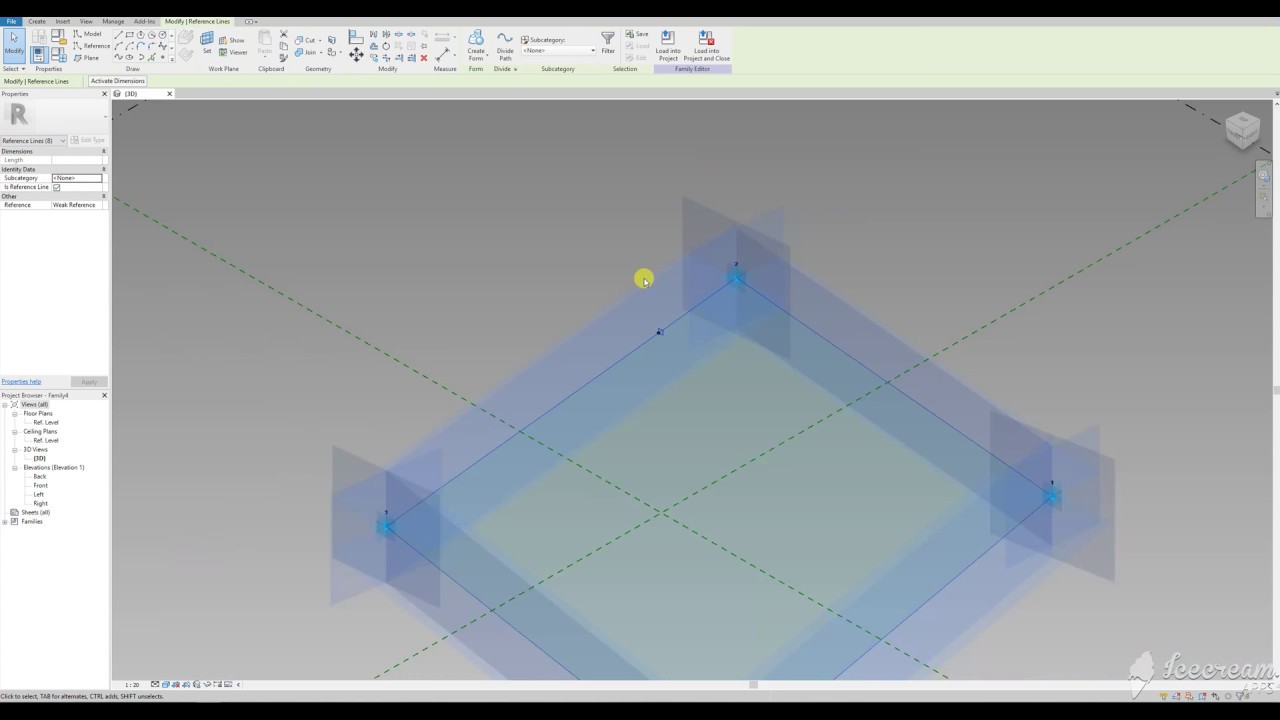
Task: Click the Filter selection icon
Action: (608, 42)
